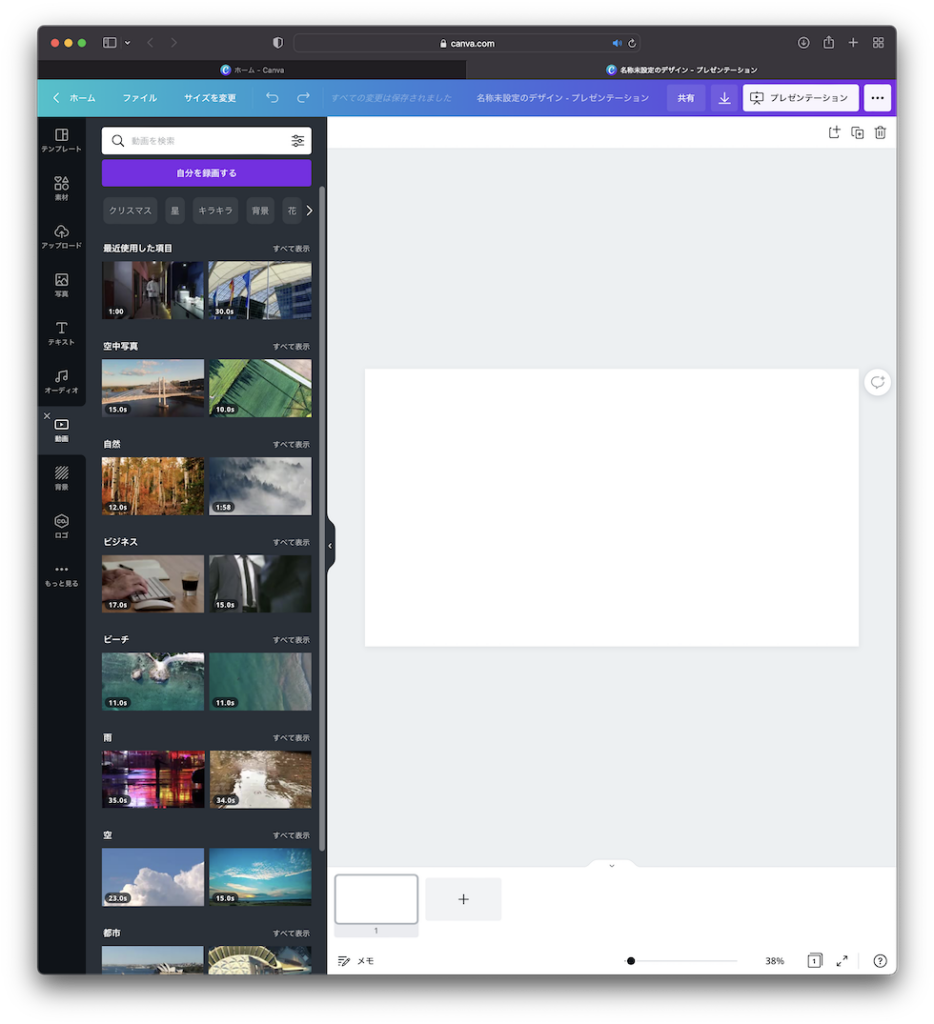Viewport: 934px width, 1024px height.
Task: Duplicate the page using the copy icon
Action: pyautogui.click(x=857, y=133)
